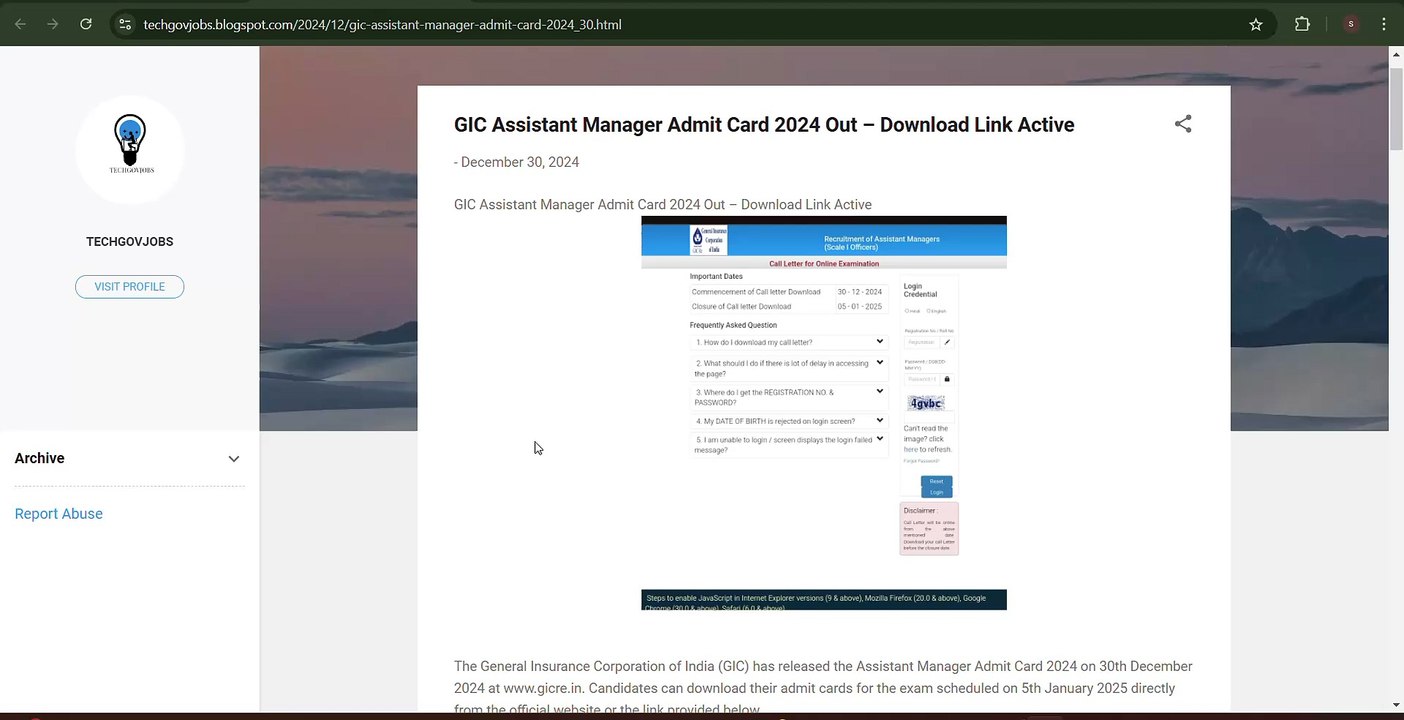
Task: Open Chrome three-dot menu
Action: point(1384,24)
